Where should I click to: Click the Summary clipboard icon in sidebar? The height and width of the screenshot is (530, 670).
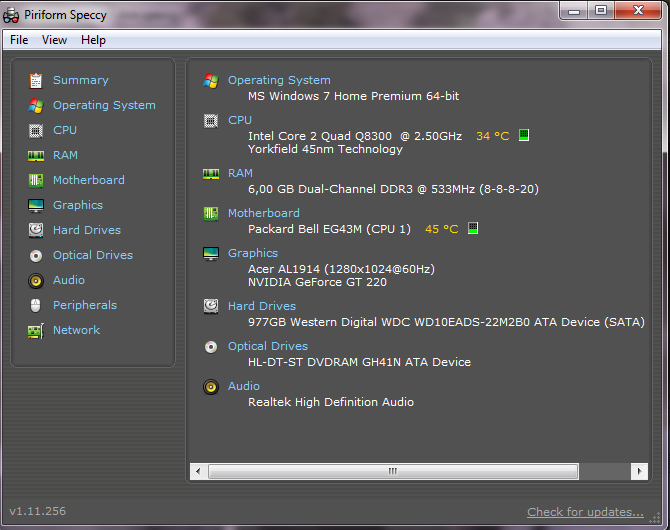pyautogui.click(x=36, y=80)
